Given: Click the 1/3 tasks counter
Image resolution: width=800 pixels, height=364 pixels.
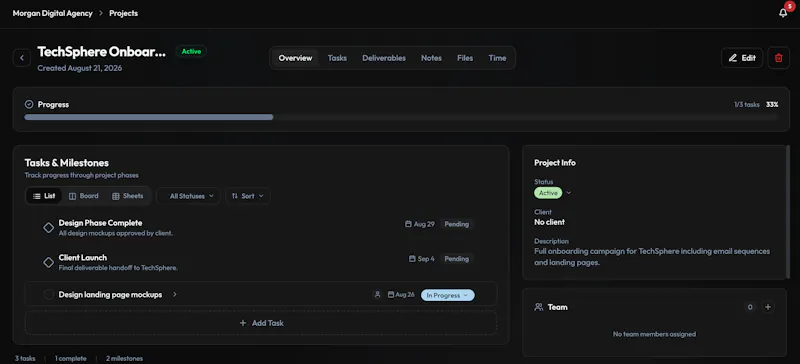Looking at the screenshot, I should pos(747,105).
